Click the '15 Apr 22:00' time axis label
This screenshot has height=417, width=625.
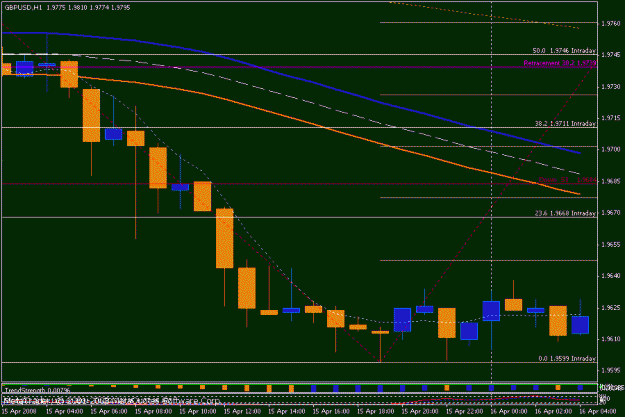(x=465, y=411)
